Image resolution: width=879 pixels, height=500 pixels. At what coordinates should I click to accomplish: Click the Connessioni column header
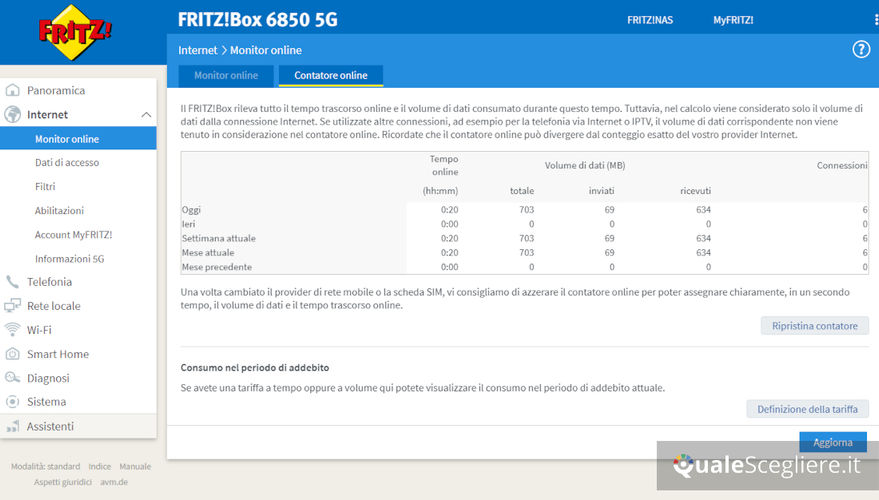(x=842, y=165)
